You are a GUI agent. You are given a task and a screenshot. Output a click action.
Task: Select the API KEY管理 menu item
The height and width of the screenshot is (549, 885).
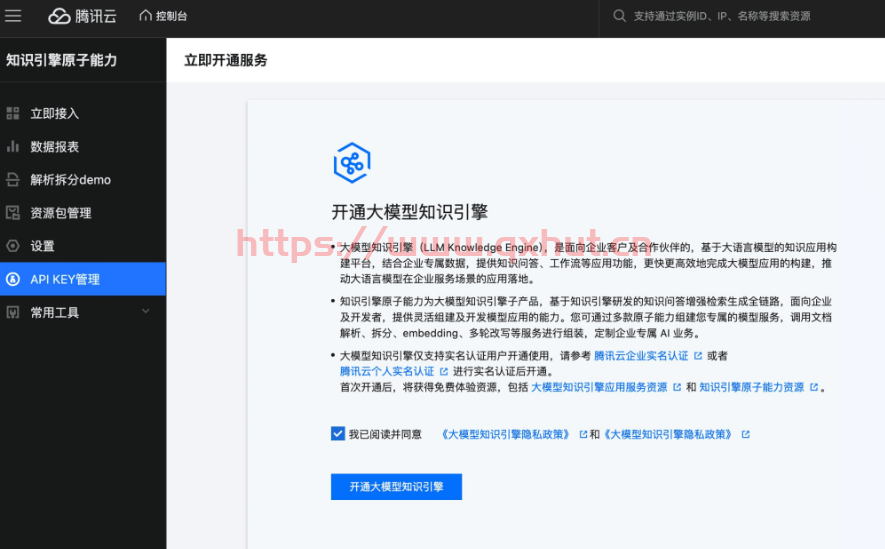(65, 279)
